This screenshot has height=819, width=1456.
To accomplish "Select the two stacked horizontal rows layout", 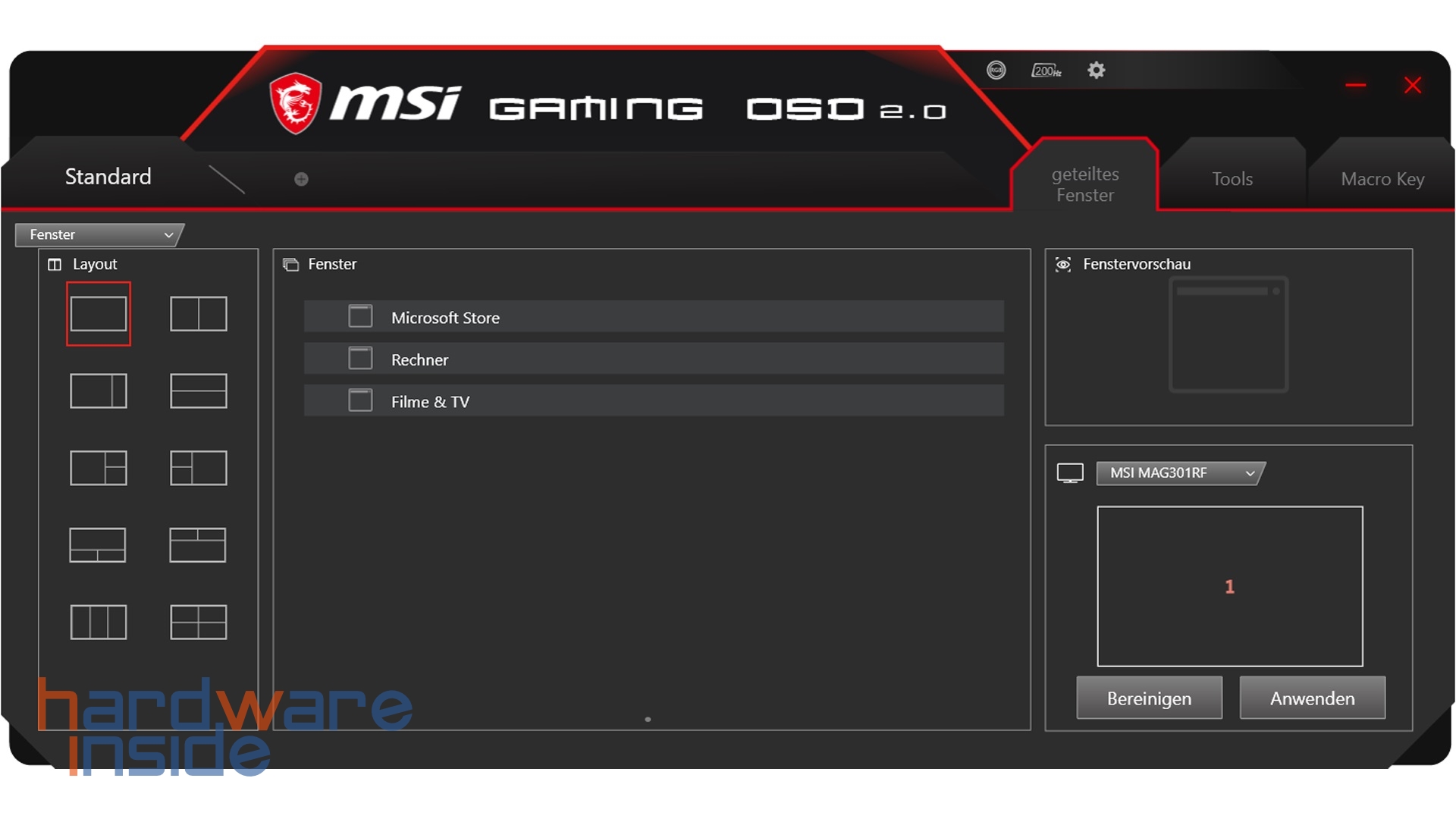I will click(x=199, y=391).
